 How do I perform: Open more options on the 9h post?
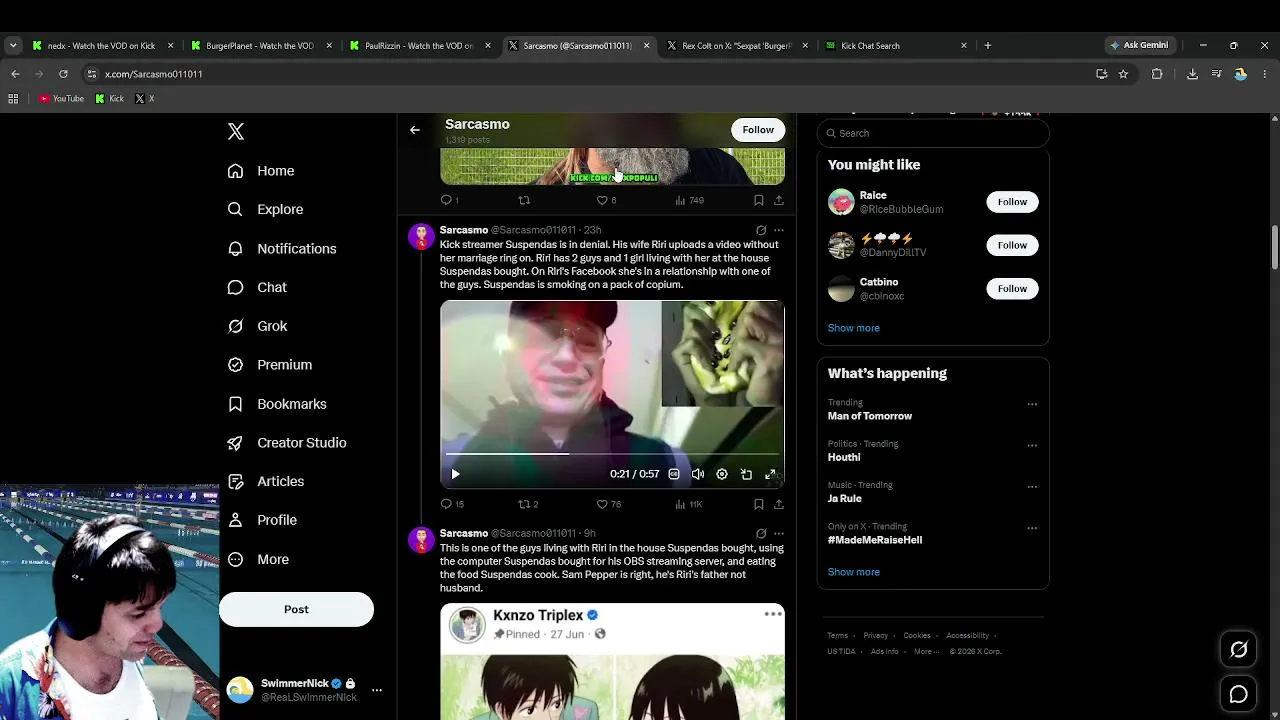pyautogui.click(x=779, y=533)
